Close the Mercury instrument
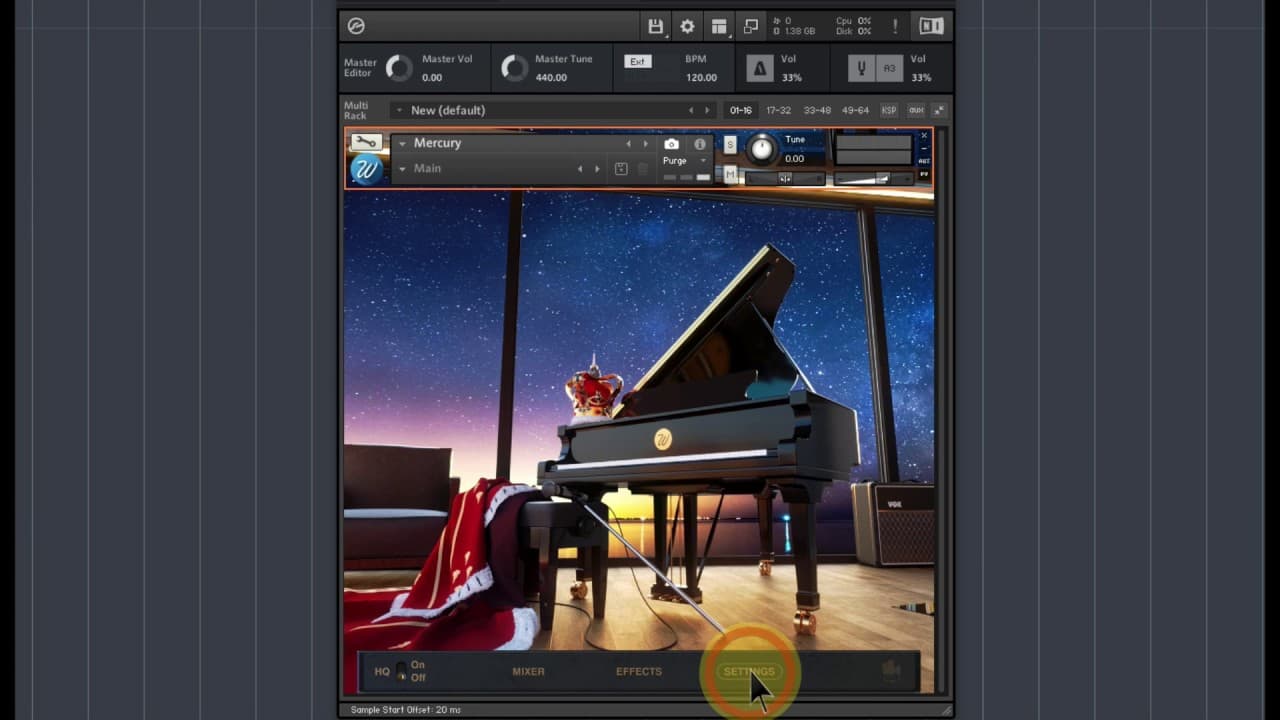This screenshot has height=720, width=1280. (x=924, y=135)
